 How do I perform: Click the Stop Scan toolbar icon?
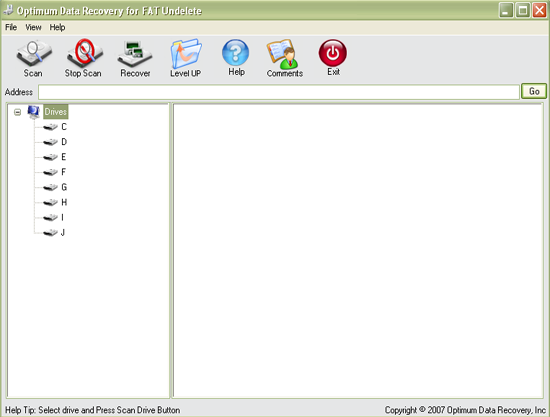(85, 53)
